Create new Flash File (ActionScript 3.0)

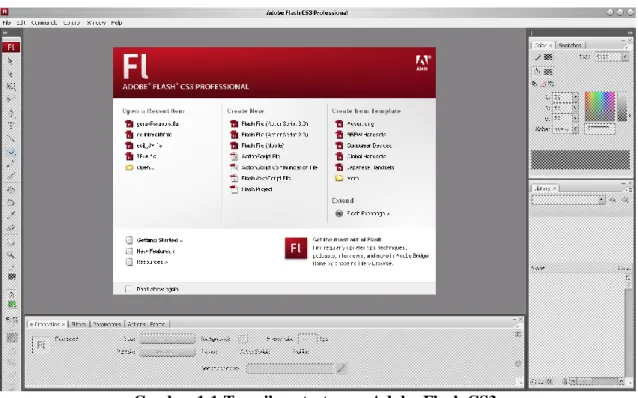click(x=269, y=124)
